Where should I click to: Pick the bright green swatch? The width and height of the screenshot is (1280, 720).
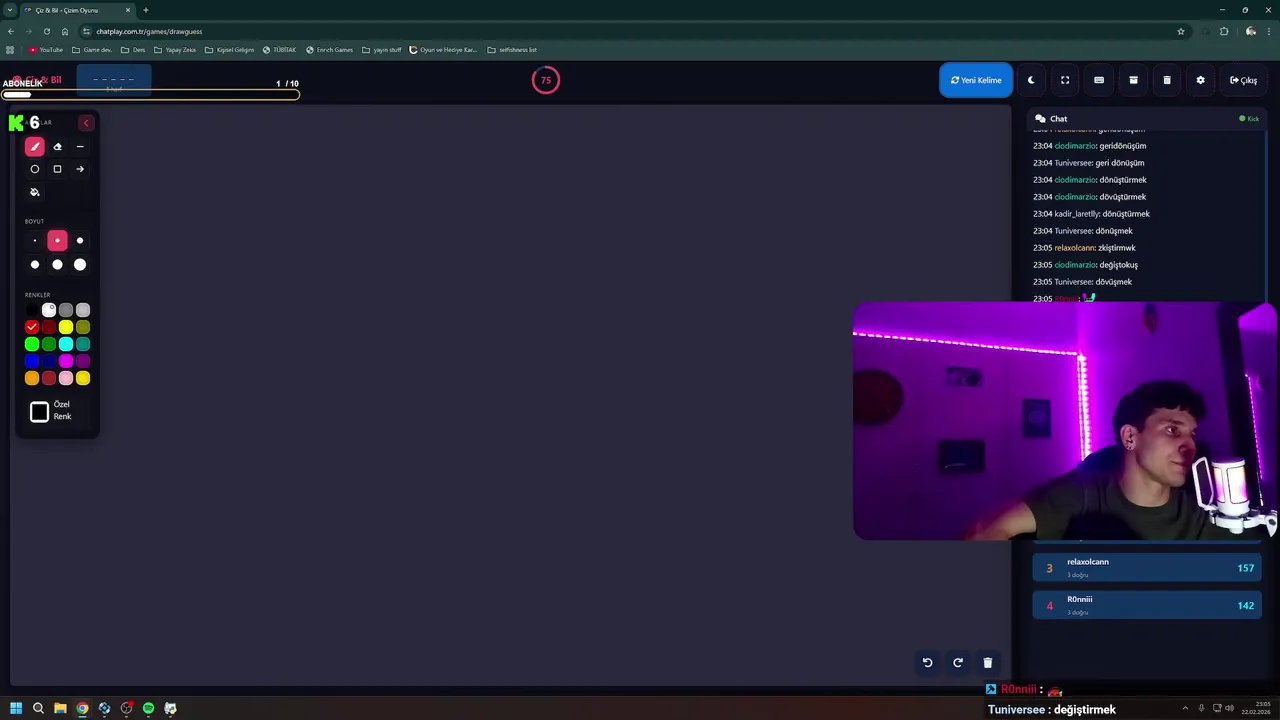[32, 344]
